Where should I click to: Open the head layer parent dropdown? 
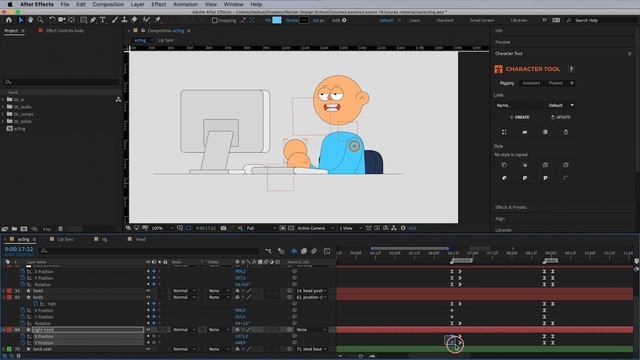(311, 291)
